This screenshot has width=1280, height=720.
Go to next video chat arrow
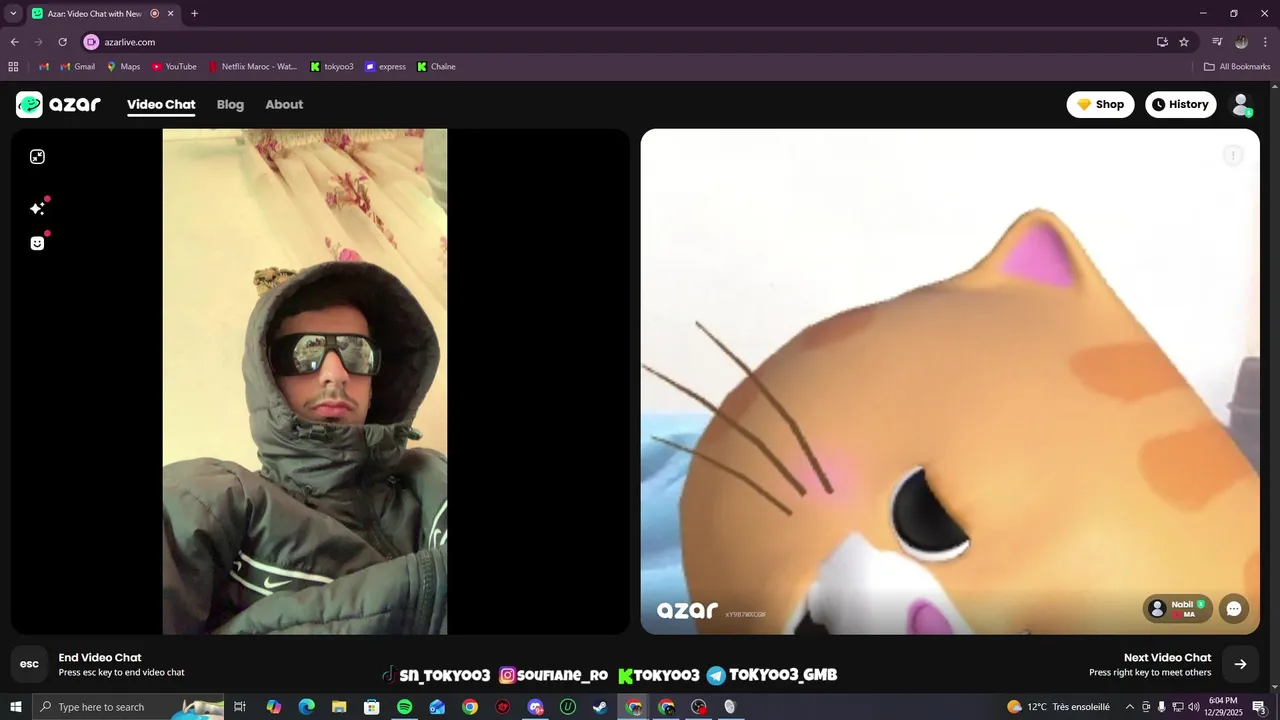[x=1240, y=664]
